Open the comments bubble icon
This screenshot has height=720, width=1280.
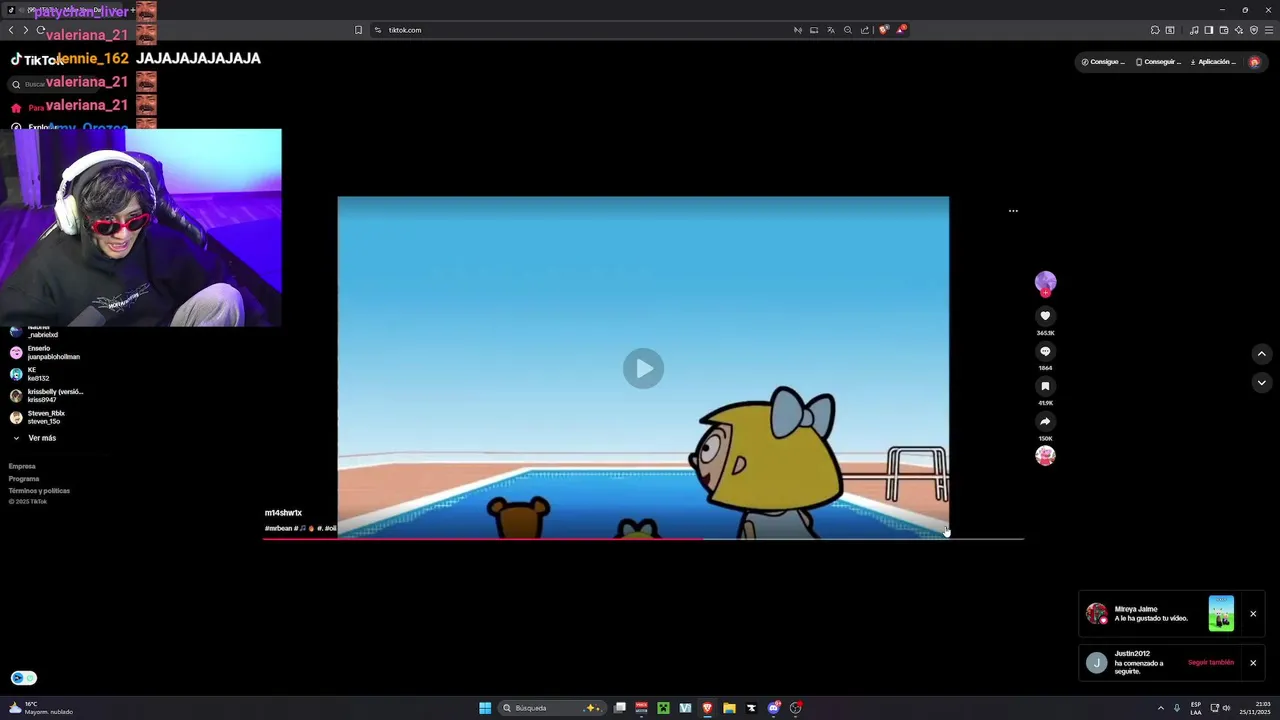(1045, 351)
